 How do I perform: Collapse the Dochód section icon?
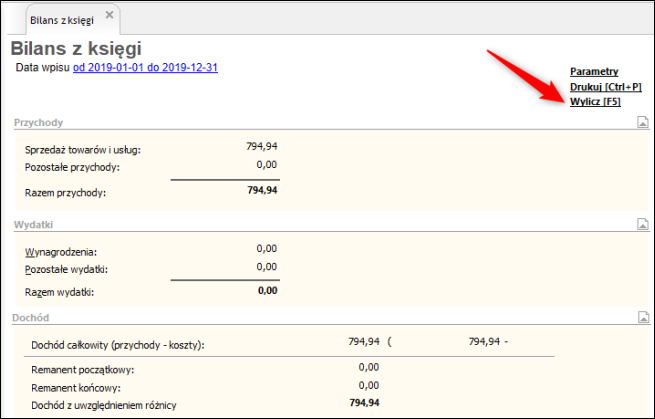[643, 317]
